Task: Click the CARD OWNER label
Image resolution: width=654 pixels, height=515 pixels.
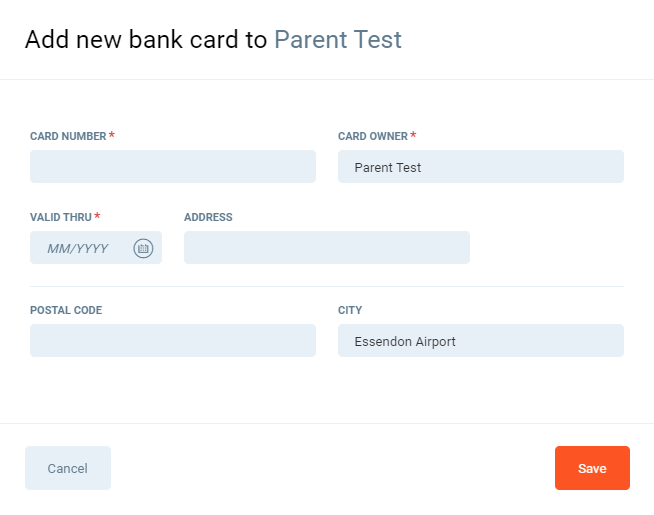Action: (373, 136)
